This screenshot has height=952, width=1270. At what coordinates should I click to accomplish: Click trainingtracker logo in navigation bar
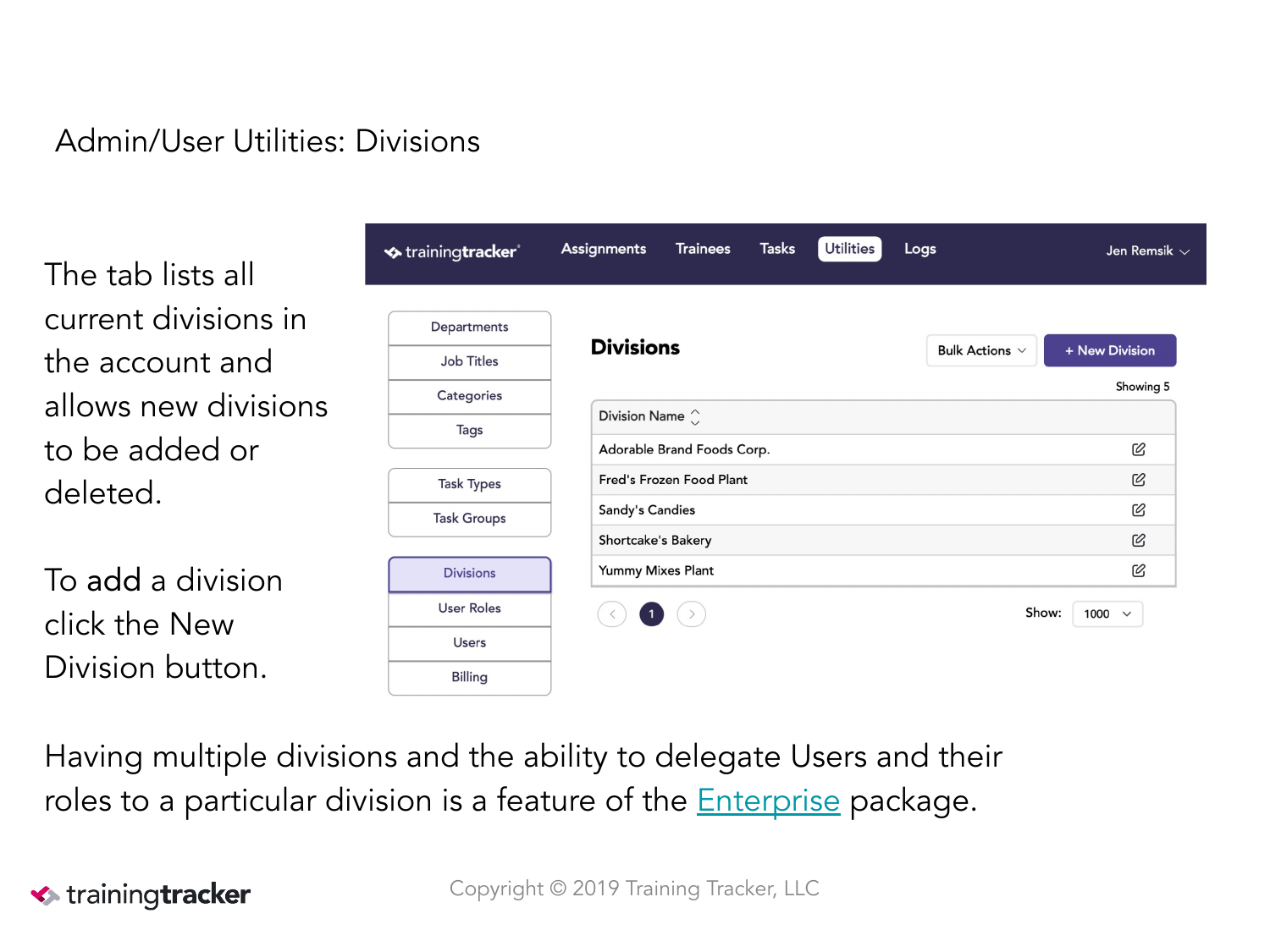tap(451, 251)
